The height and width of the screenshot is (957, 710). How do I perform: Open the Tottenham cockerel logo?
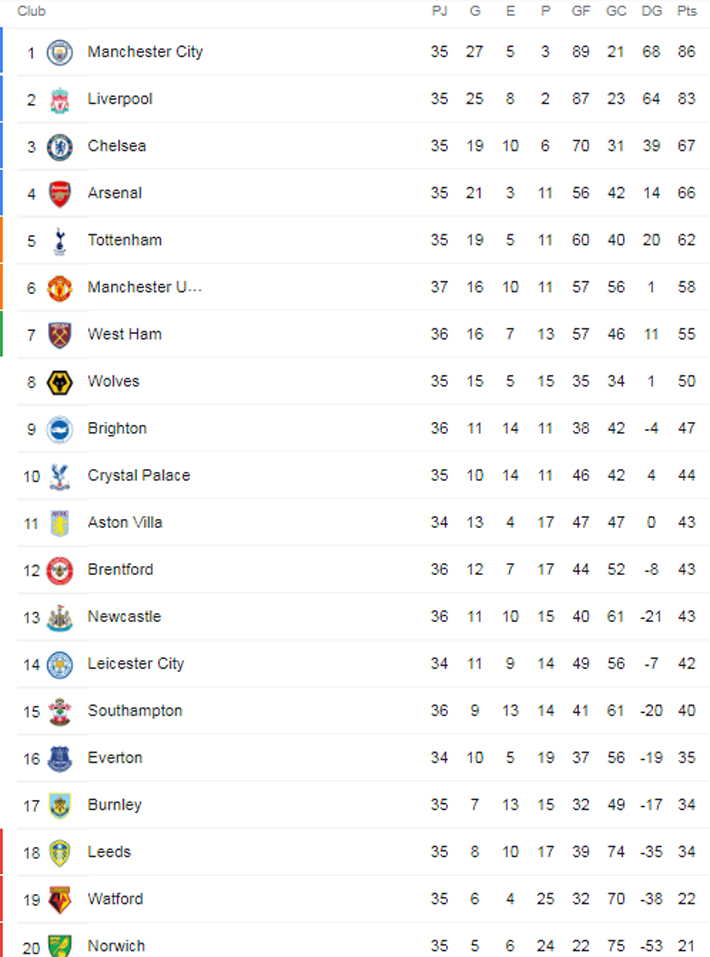click(60, 240)
